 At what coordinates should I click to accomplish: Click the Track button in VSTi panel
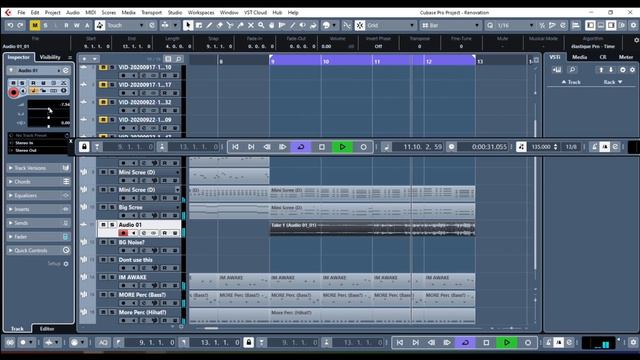(x=571, y=82)
